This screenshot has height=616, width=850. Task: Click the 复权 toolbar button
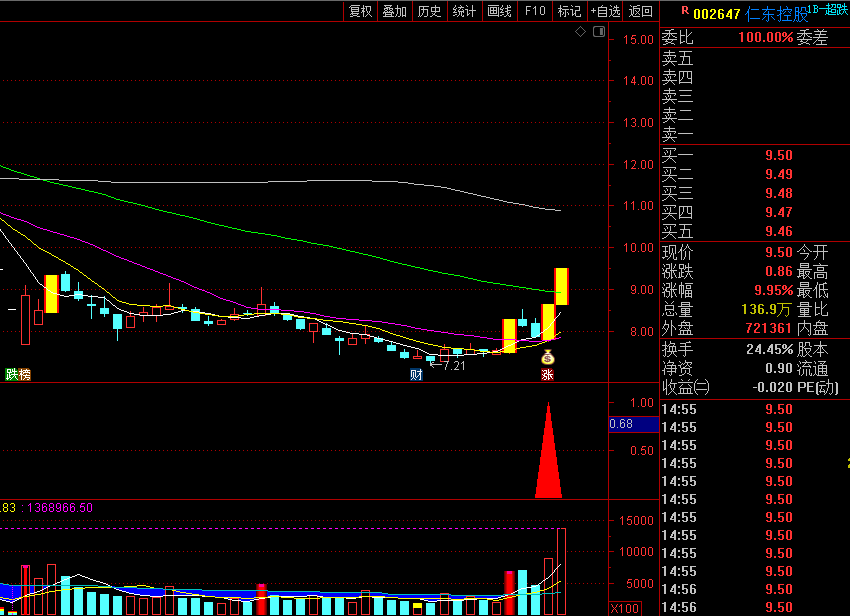pyautogui.click(x=360, y=11)
